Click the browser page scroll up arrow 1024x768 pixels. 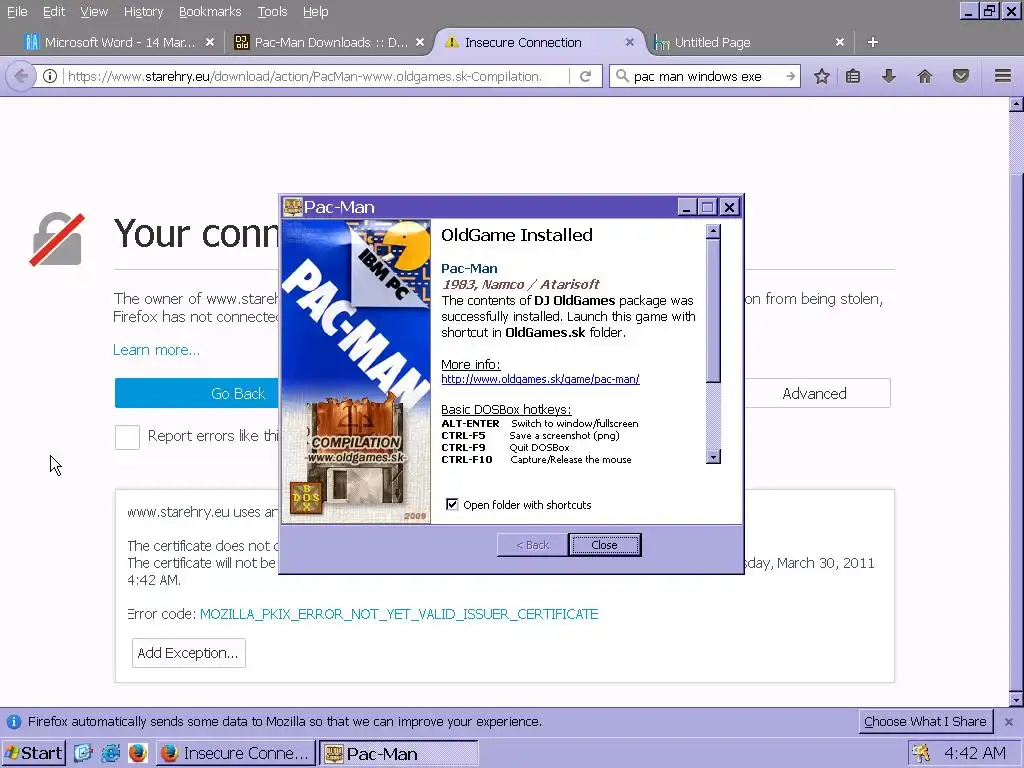(1016, 104)
